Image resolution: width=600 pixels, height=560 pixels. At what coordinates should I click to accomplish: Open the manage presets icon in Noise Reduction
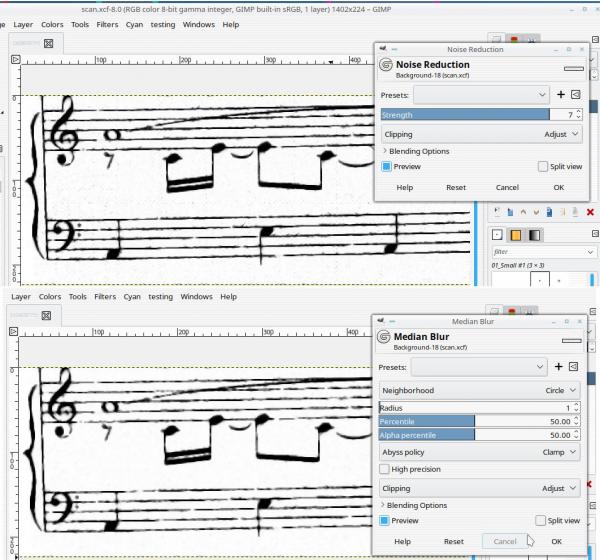pos(576,95)
